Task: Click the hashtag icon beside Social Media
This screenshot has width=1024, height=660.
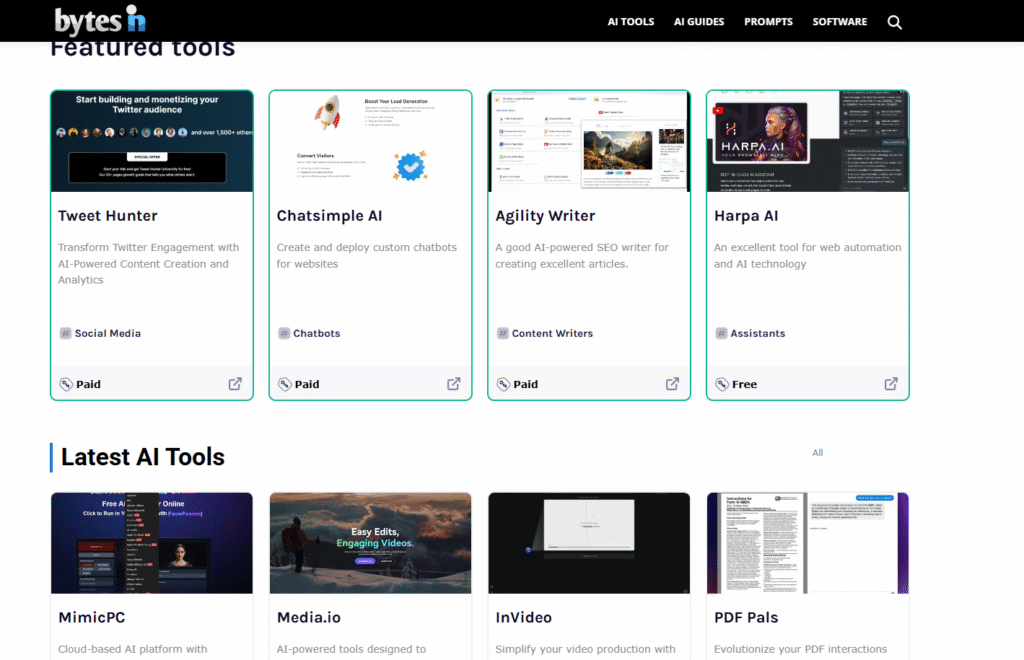Action: click(x=65, y=333)
